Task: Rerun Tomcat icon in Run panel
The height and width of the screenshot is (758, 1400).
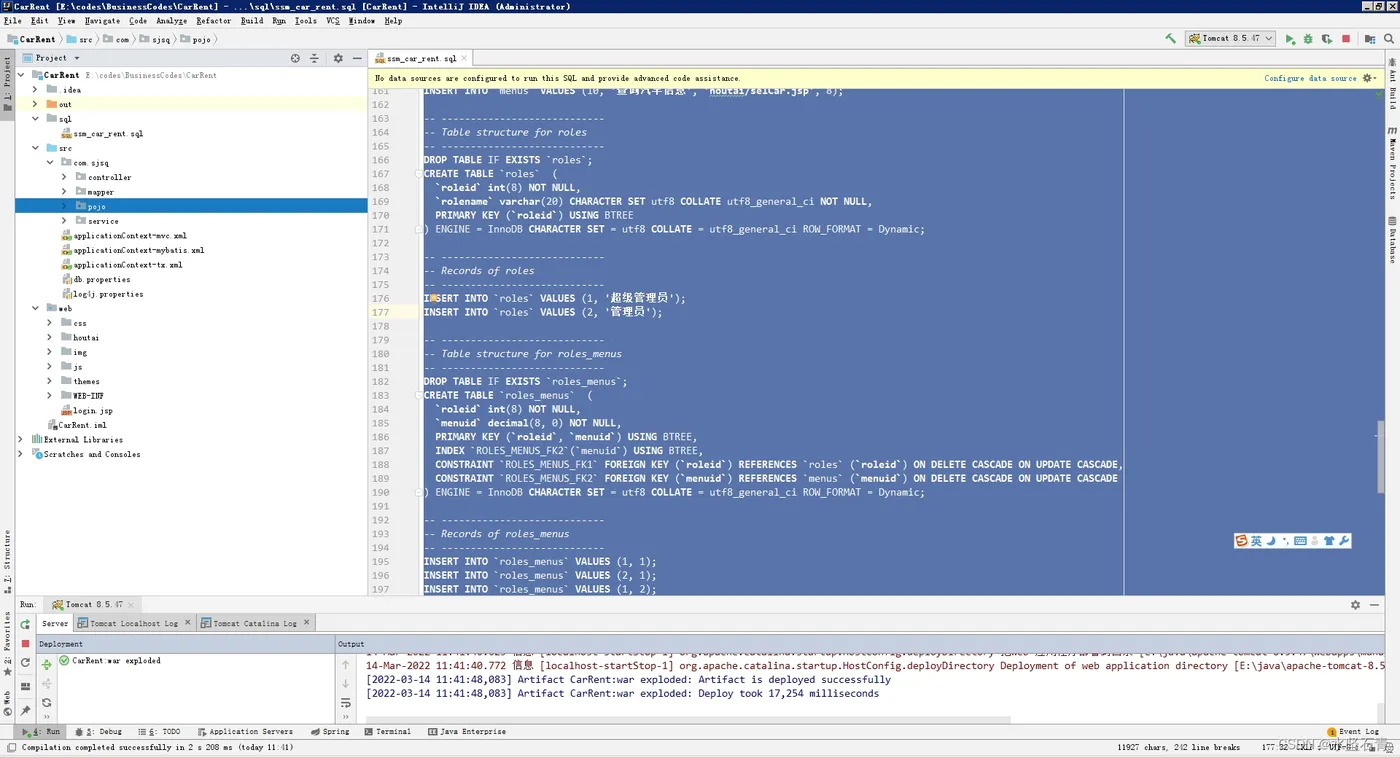Action: coord(26,625)
